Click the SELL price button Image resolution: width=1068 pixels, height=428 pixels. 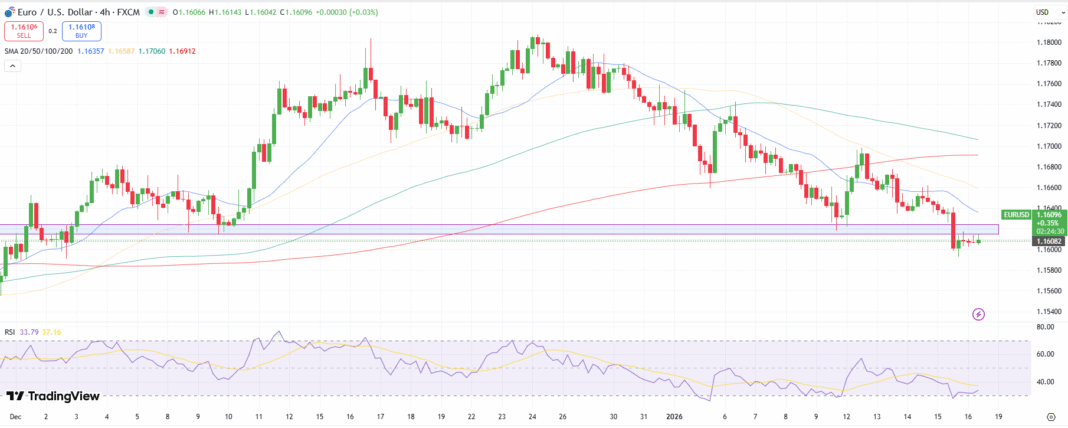(22, 31)
